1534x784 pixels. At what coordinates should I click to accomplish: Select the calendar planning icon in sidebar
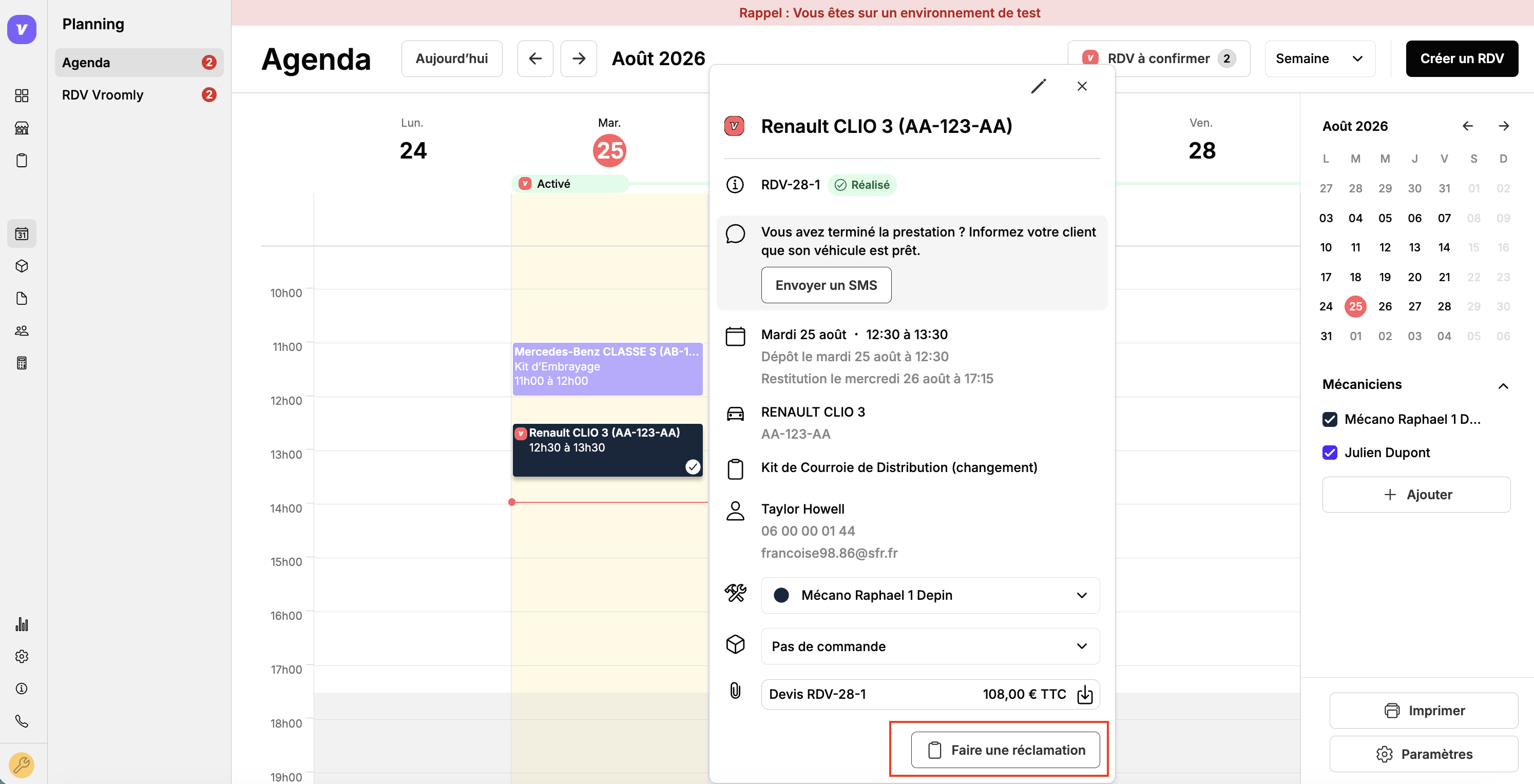coord(22,234)
